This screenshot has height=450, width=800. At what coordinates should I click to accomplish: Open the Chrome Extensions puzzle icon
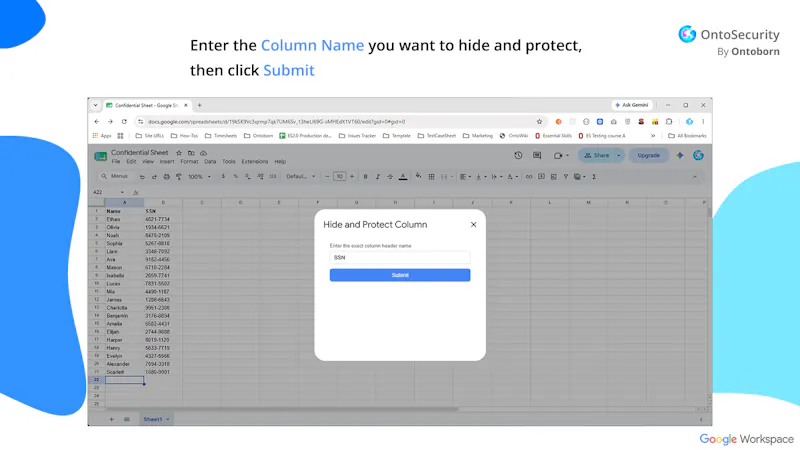tap(669, 121)
